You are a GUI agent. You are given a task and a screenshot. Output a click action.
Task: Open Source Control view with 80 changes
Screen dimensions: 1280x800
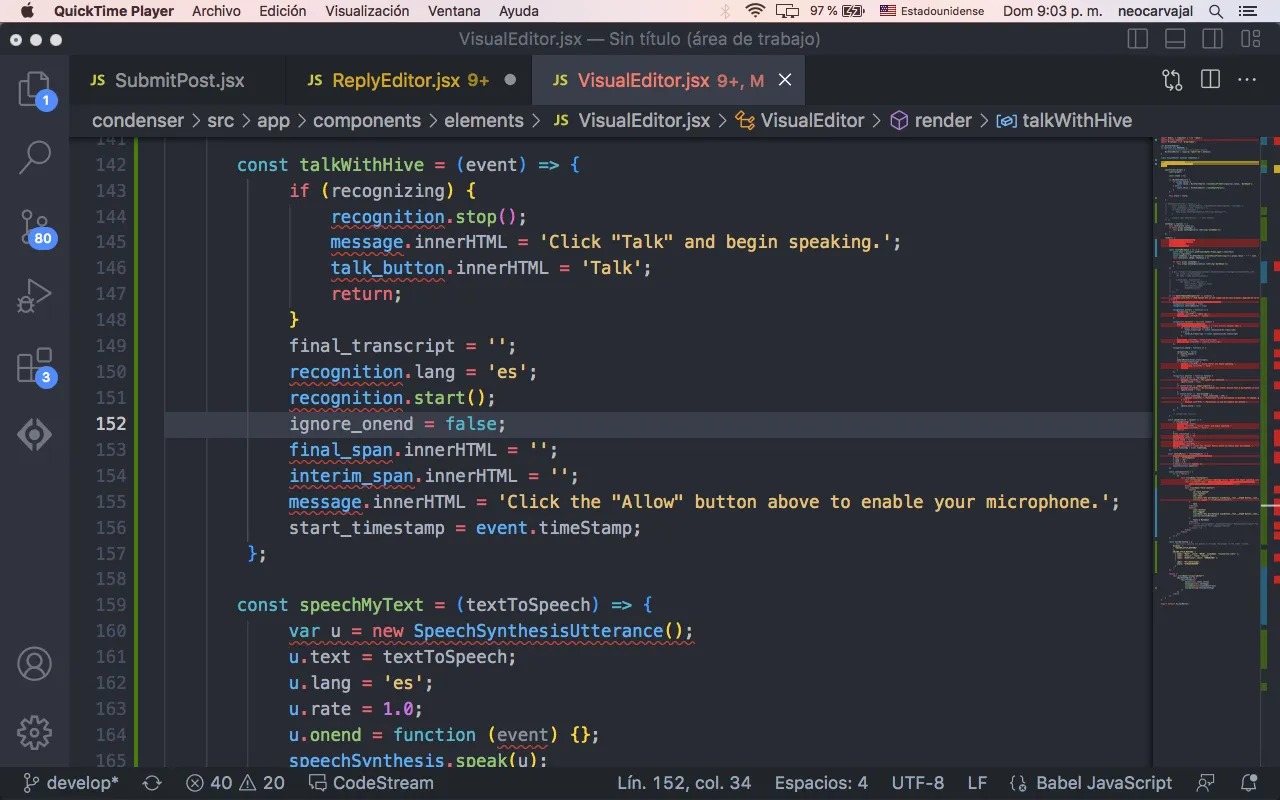[x=34, y=227]
